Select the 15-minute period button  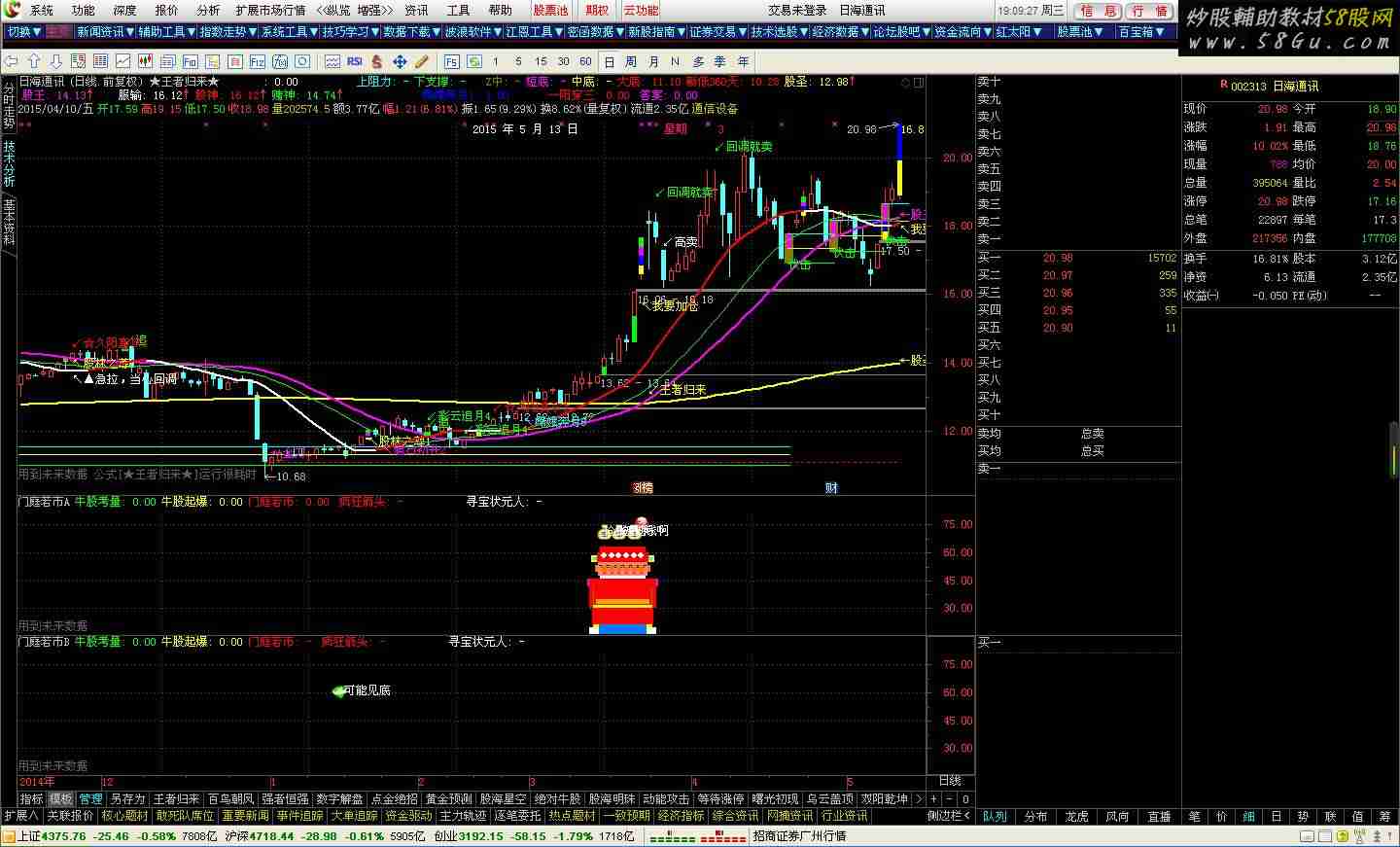[541, 61]
